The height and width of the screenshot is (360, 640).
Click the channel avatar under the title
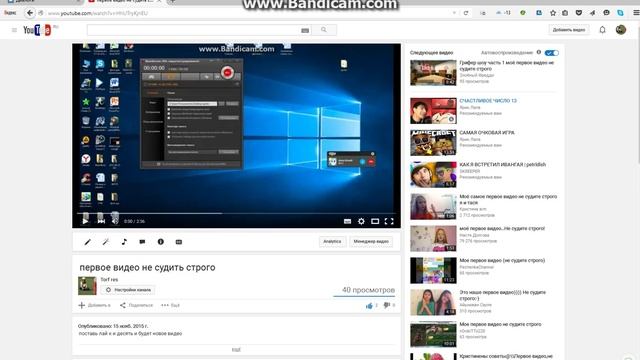pos(87,286)
